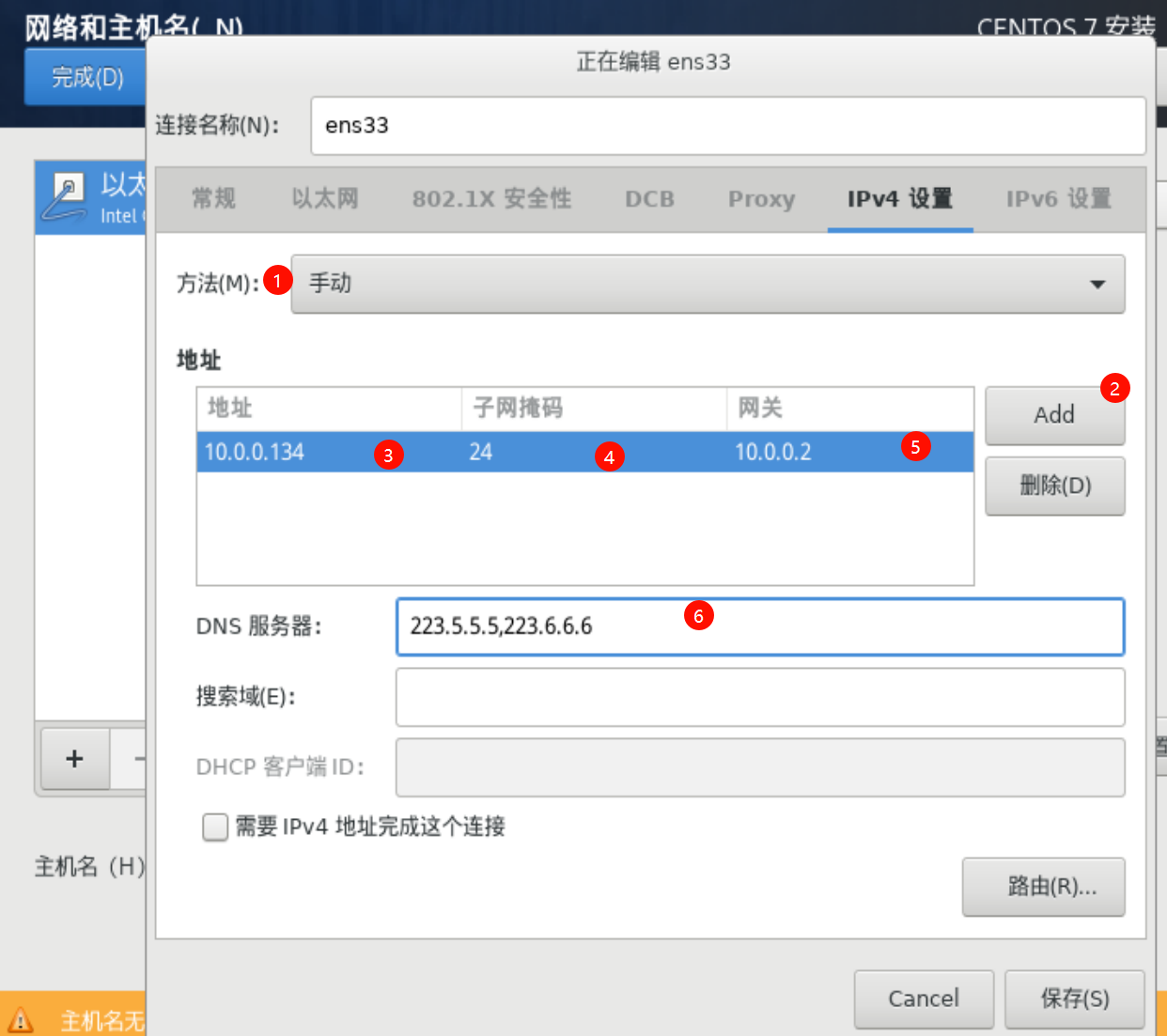Click the DNS servers input field
Screen dimensions: 1167x1036
pyautogui.click(x=760, y=626)
